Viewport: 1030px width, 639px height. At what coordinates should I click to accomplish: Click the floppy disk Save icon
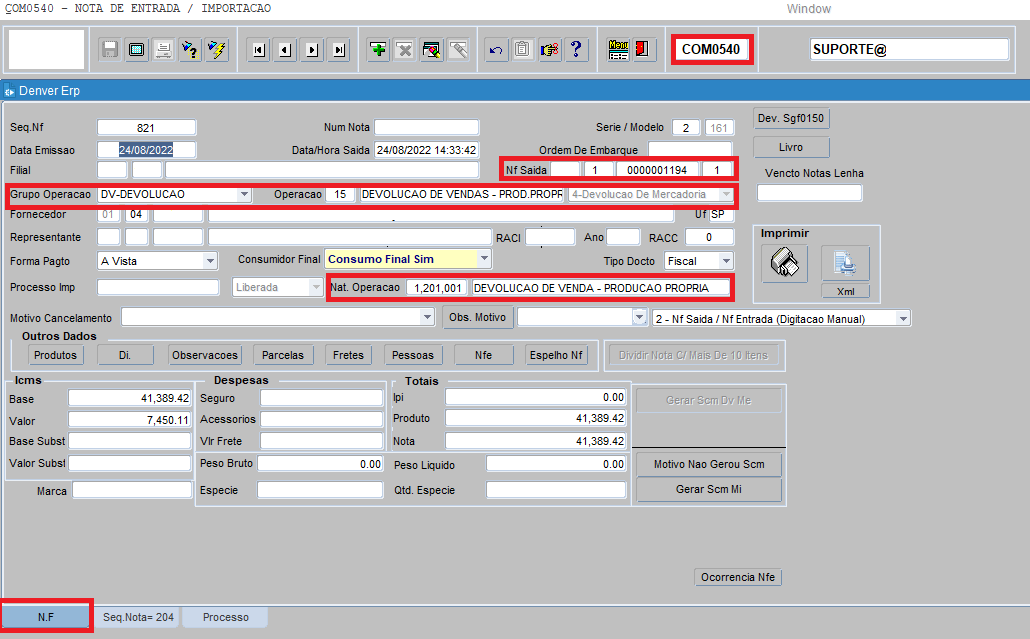110,50
